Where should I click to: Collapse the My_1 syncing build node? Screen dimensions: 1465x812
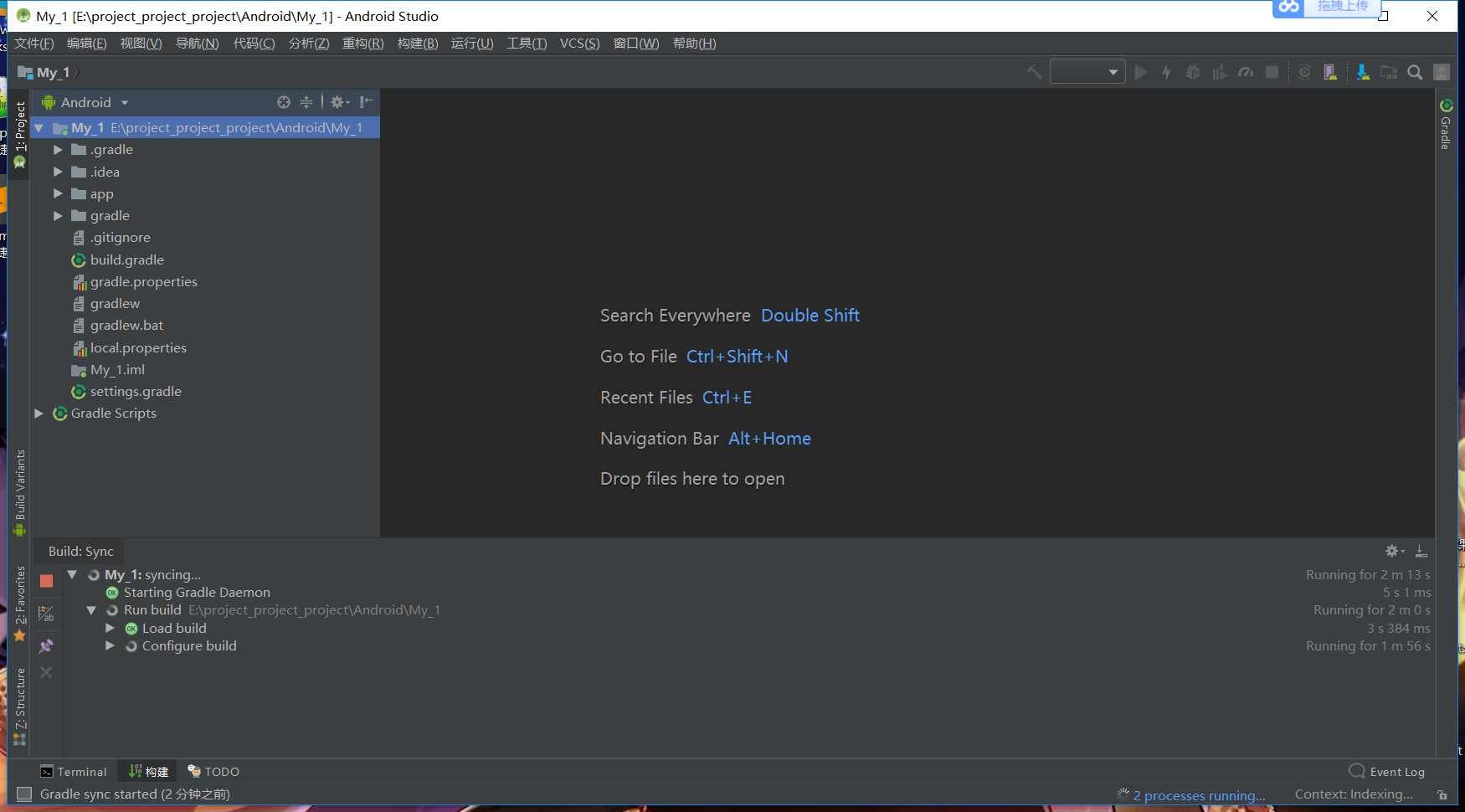tap(72, 574)
